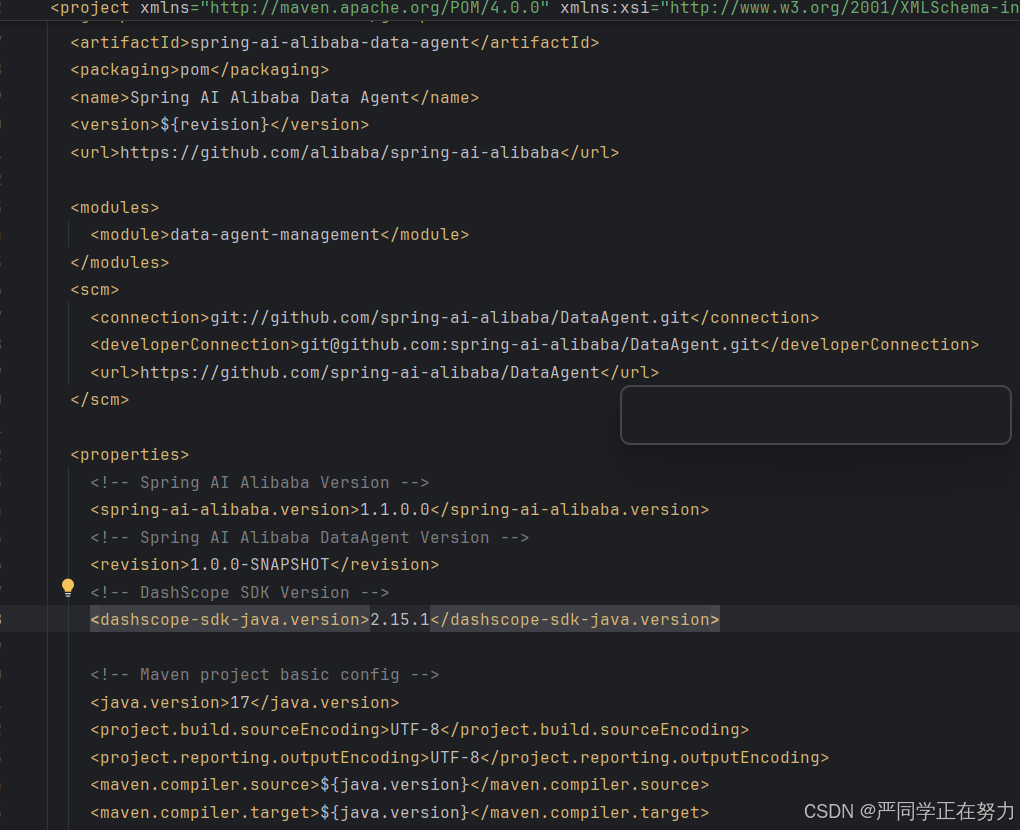Select the name Spring AI Alibaba Data Agent line
1020x830 pixels.
[275, 98]
